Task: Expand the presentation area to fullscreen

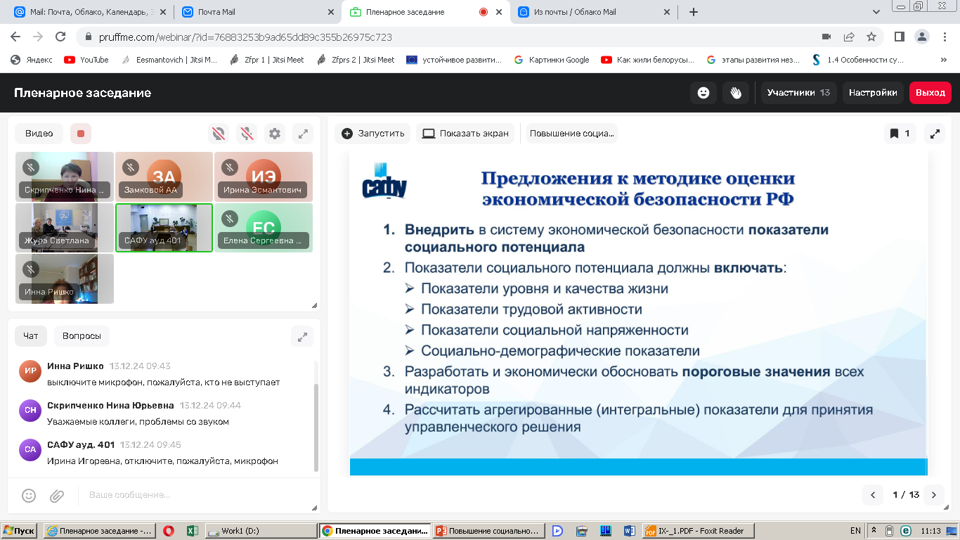Action: pos(935,133)
